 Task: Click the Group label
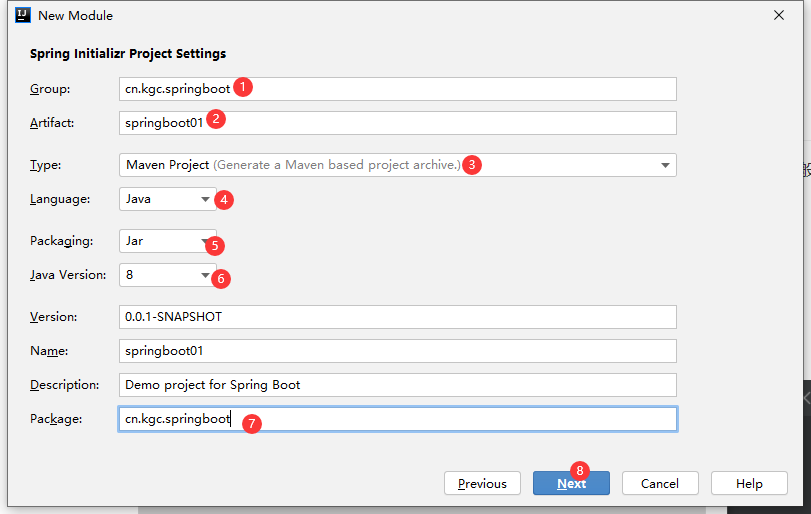point(50,89)
